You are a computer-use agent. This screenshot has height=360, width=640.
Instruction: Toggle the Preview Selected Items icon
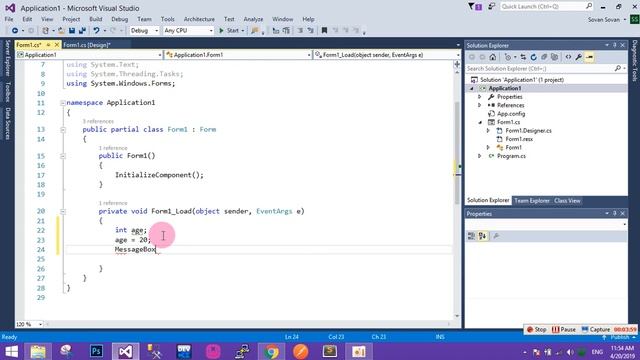[x=589, y=57]
